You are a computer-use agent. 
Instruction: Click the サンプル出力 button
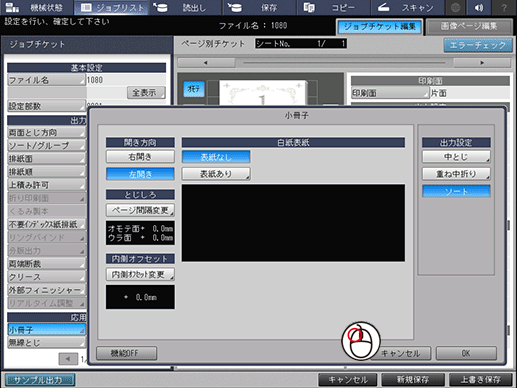pos(40,380)
